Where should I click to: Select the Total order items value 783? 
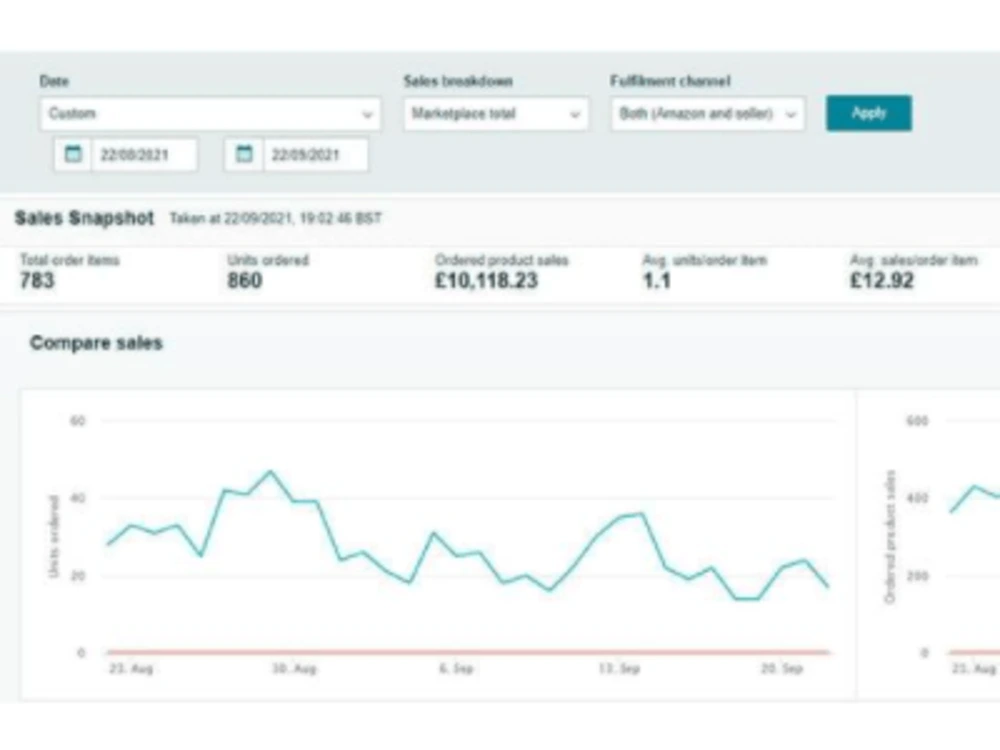pos(37,281)
